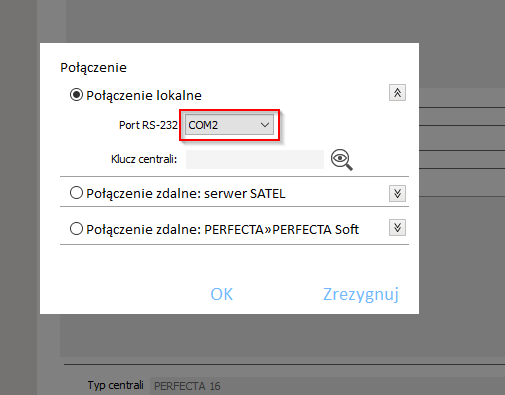Expand the PERFECTA»PERFECTA Soft section
This screenshot has width=505, height=395.
[x=397, y=228]
